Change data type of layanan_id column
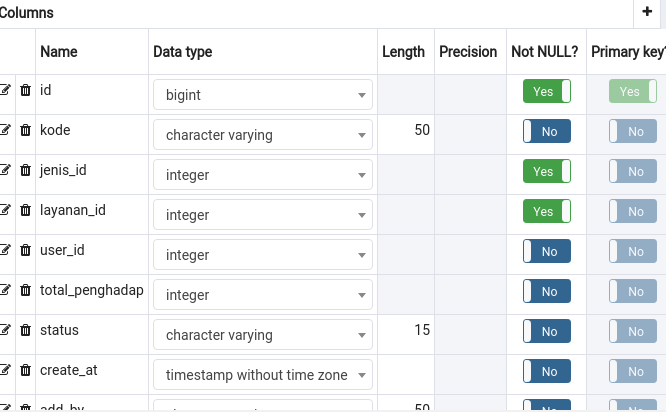This screenshot has height=412, width=666. click(x=263, y=214)
